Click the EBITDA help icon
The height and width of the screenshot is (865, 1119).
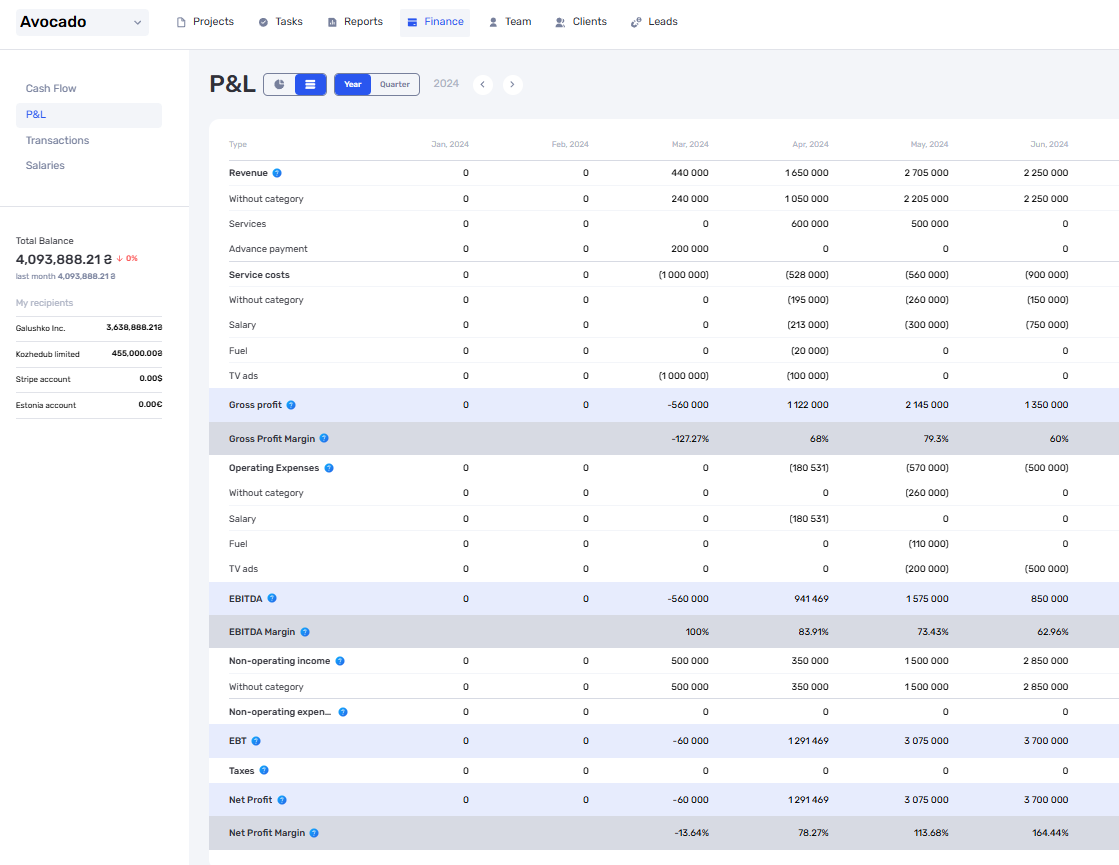[272, 598]
